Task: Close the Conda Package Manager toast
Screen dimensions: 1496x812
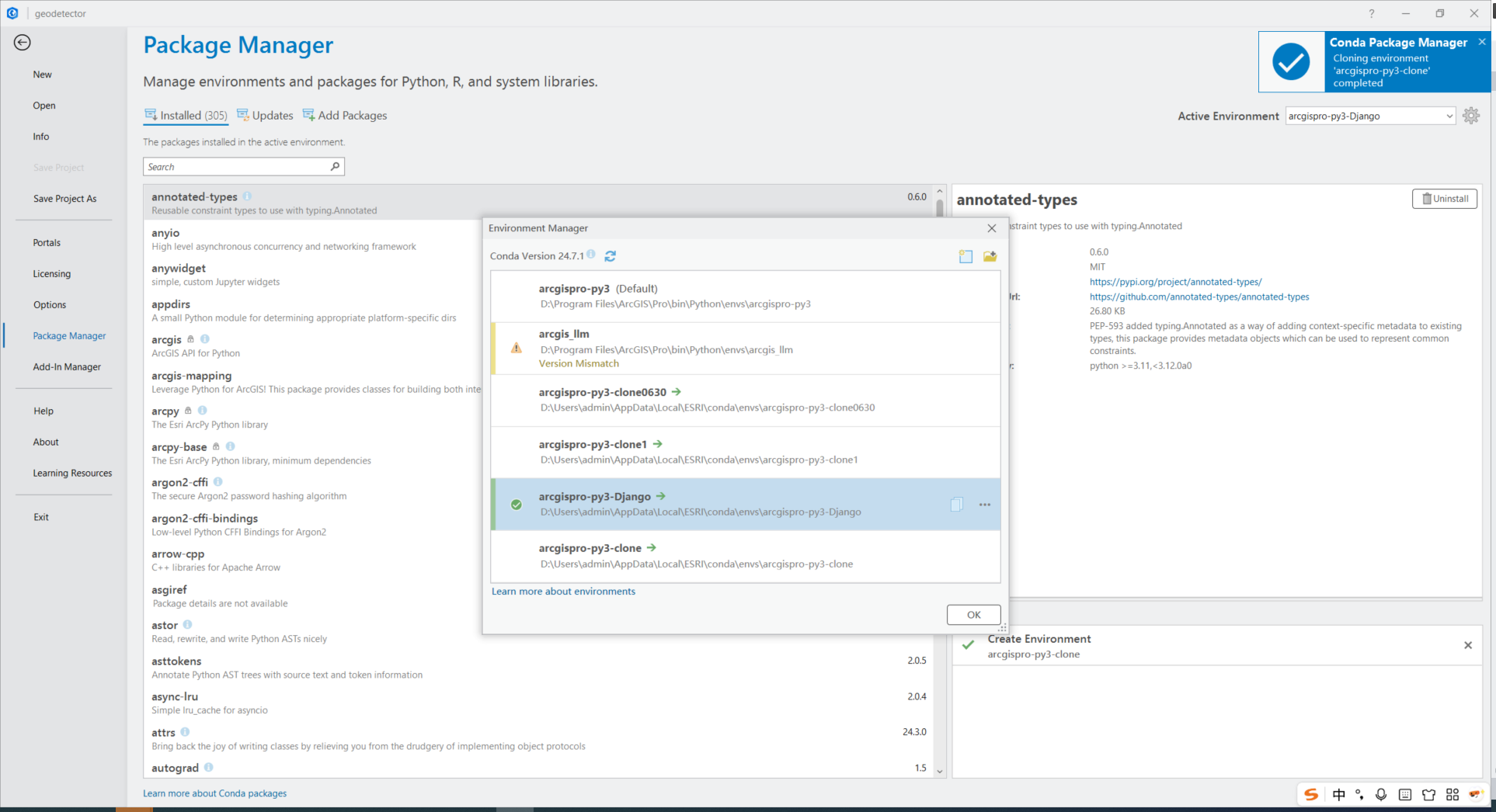Action: [1482, 42]
